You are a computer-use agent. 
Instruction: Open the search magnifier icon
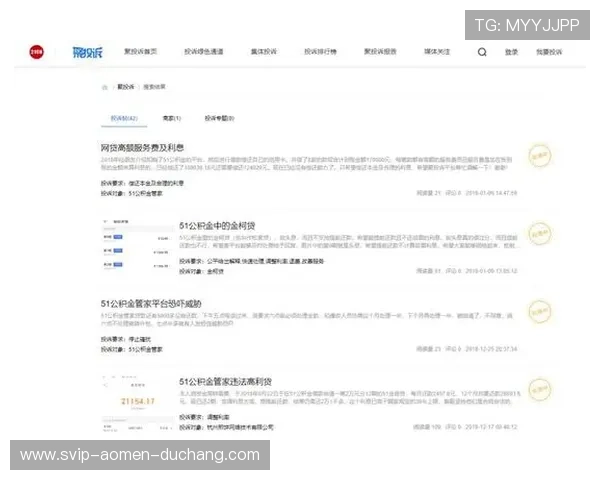[482, 52]
